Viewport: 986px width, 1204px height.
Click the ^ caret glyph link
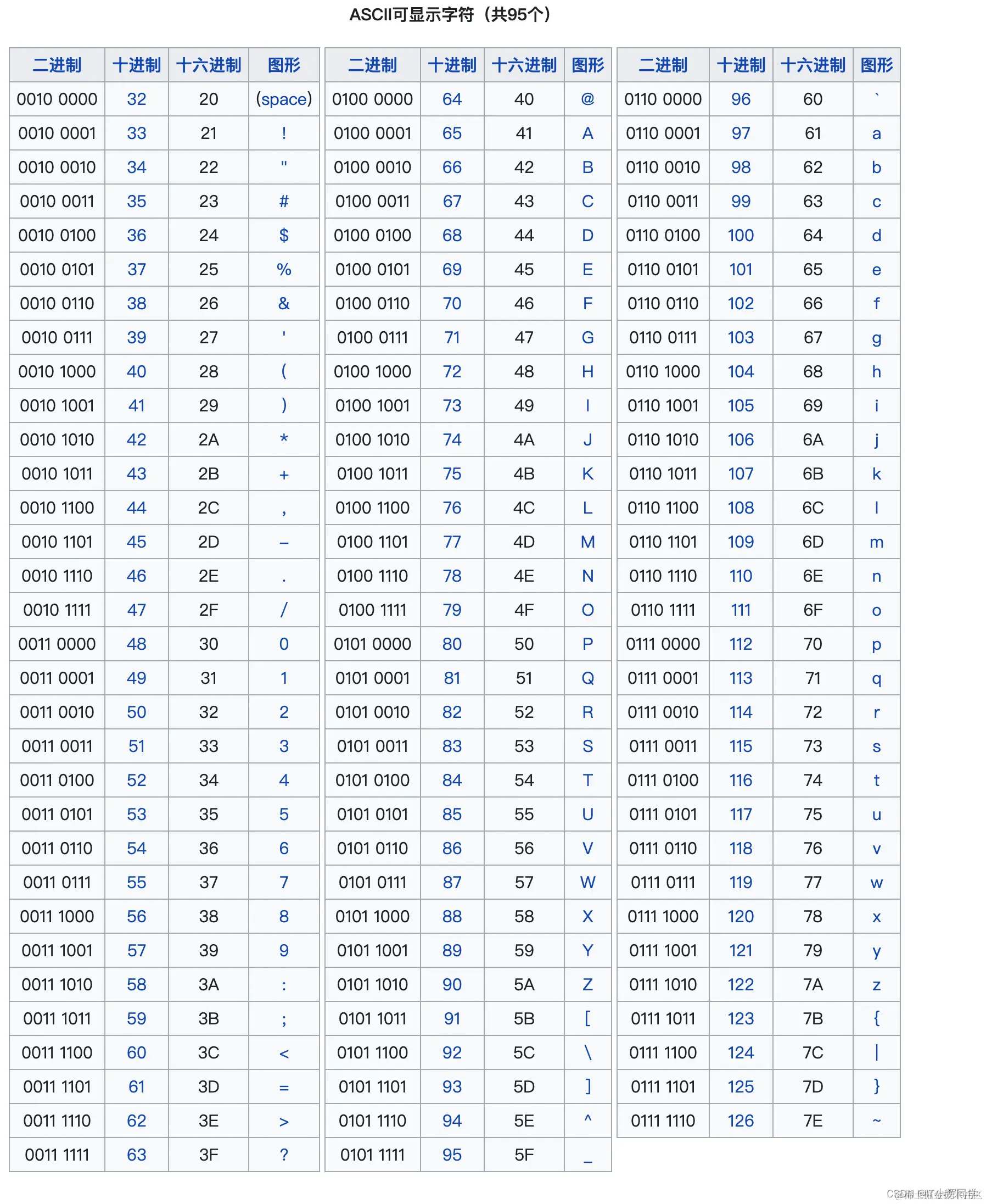click(588, 1118)
